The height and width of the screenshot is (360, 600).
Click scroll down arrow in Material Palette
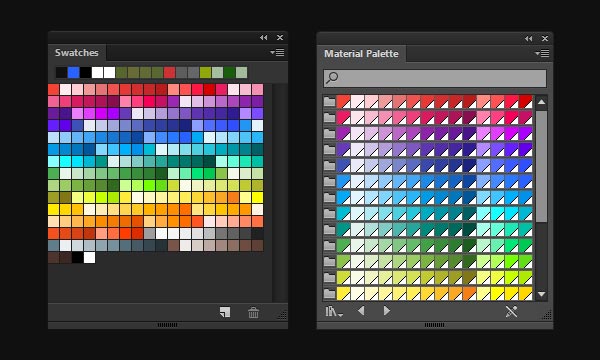541,294
